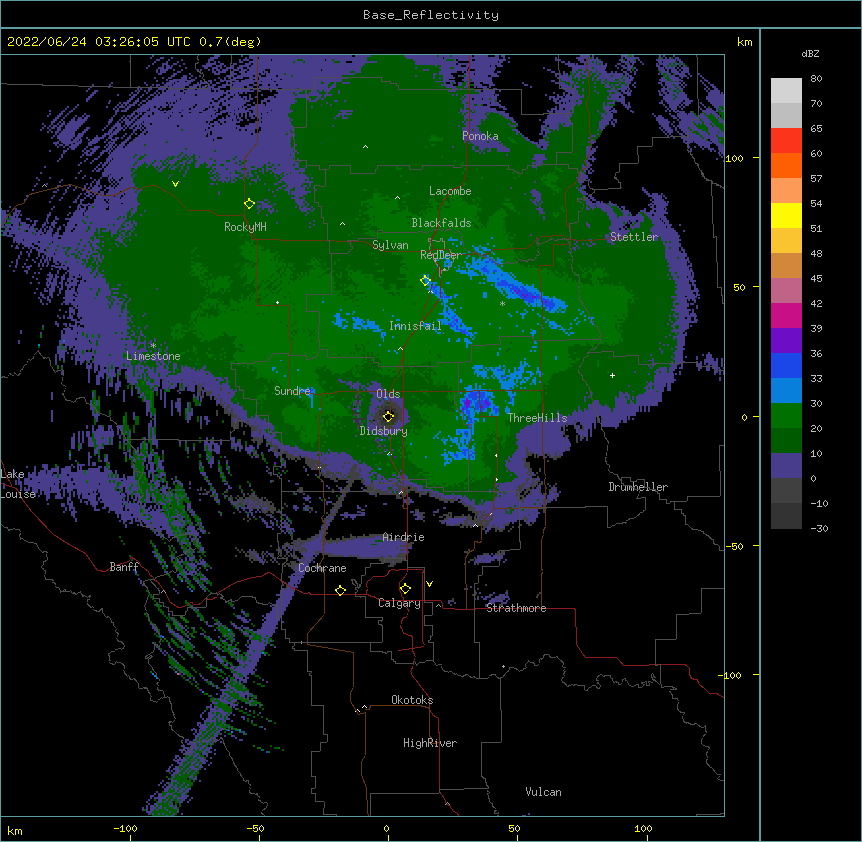Click the white caret marker below Innisfail
862x842 pixels.
(400, 348)
